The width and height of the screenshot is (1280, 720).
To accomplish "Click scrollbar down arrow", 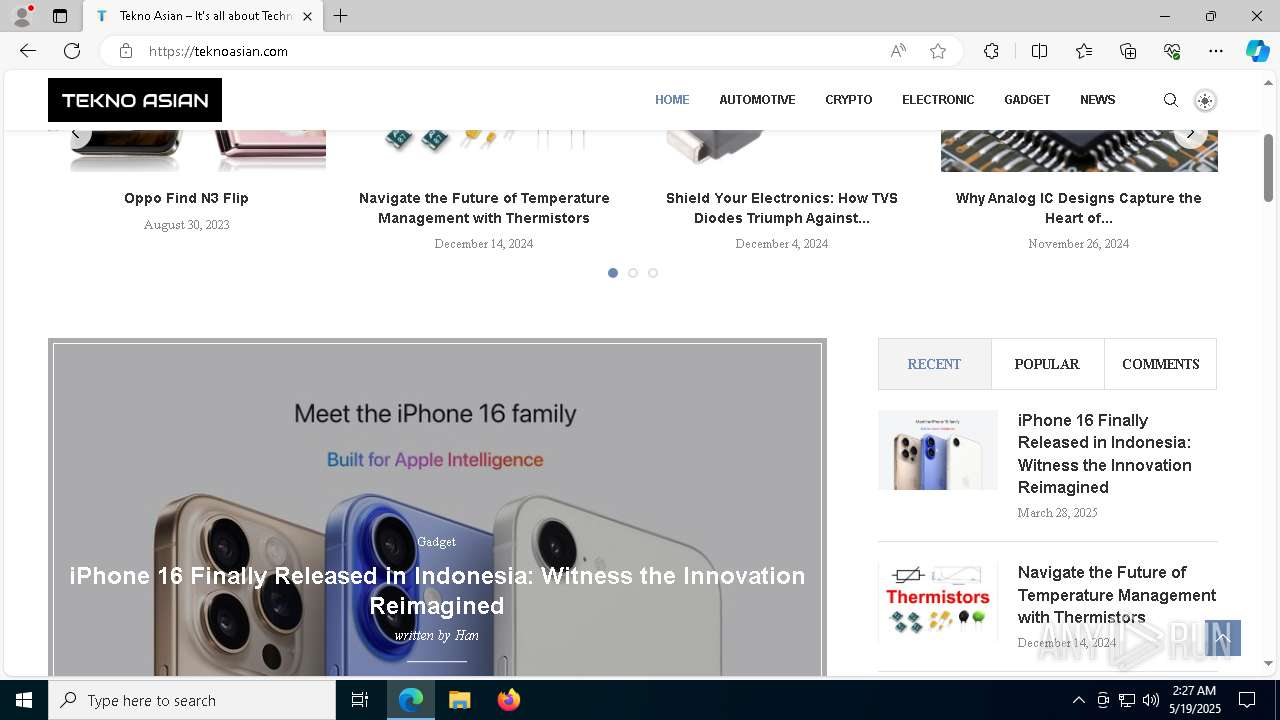I will (1268, 663).
